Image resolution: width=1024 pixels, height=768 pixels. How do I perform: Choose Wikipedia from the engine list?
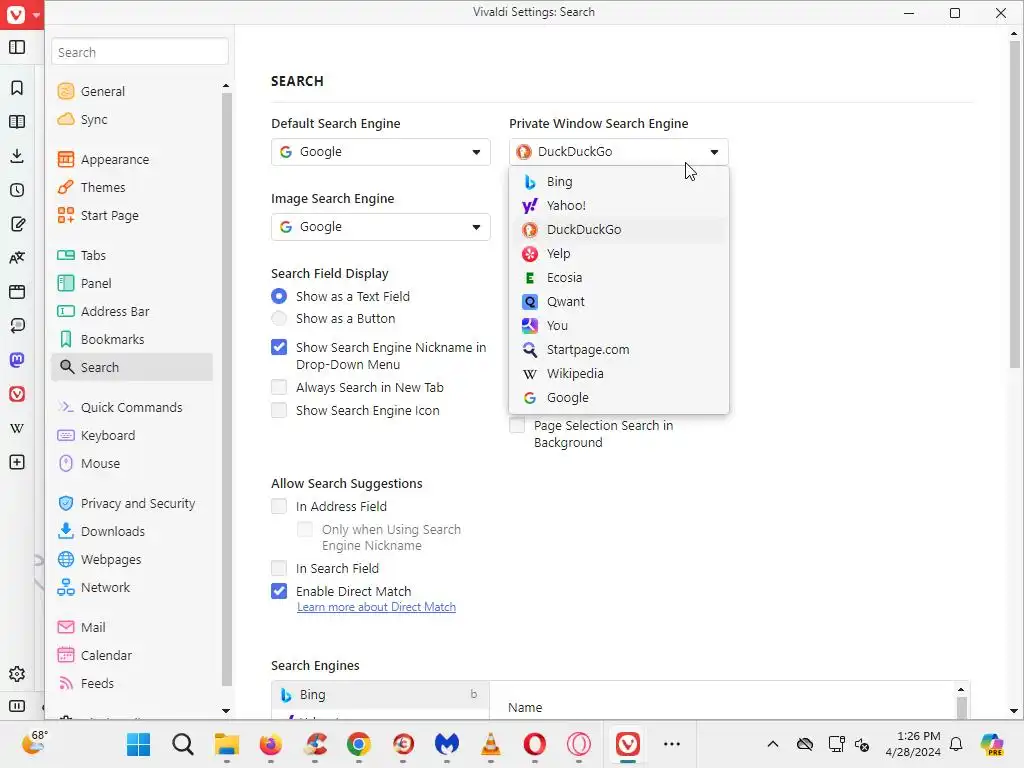coord(618,374)
